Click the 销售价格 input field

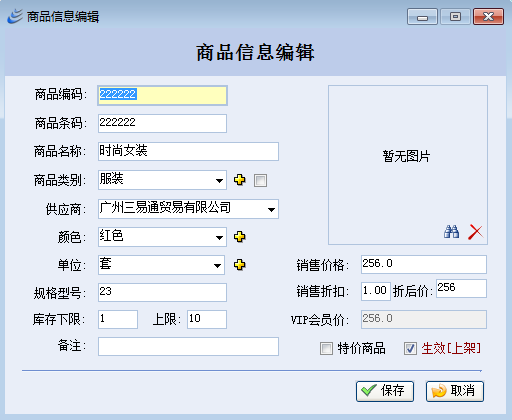424,264
